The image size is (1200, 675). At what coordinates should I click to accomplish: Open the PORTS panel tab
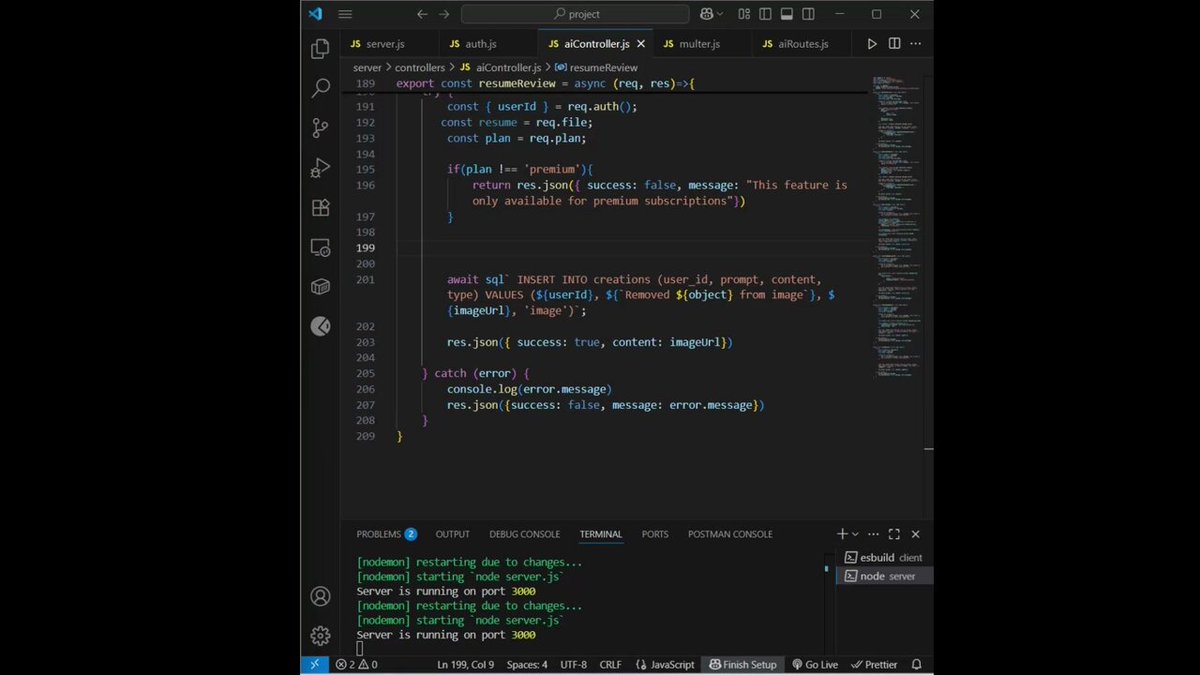pyautogui.click(x=655, y=534)
